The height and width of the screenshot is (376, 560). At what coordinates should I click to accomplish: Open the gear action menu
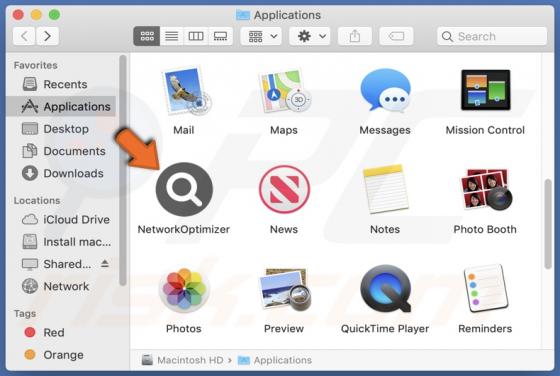click(310, 36)
